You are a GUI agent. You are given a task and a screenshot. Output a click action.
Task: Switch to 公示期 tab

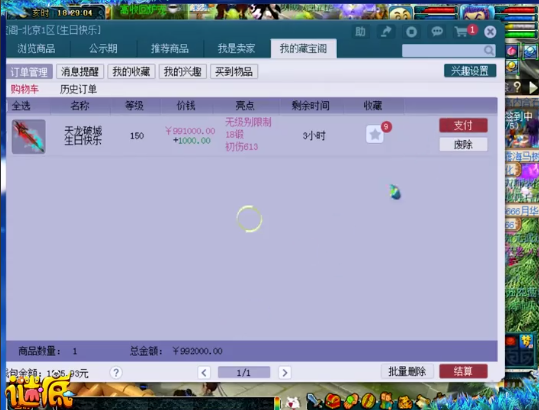tap(103, 49)
